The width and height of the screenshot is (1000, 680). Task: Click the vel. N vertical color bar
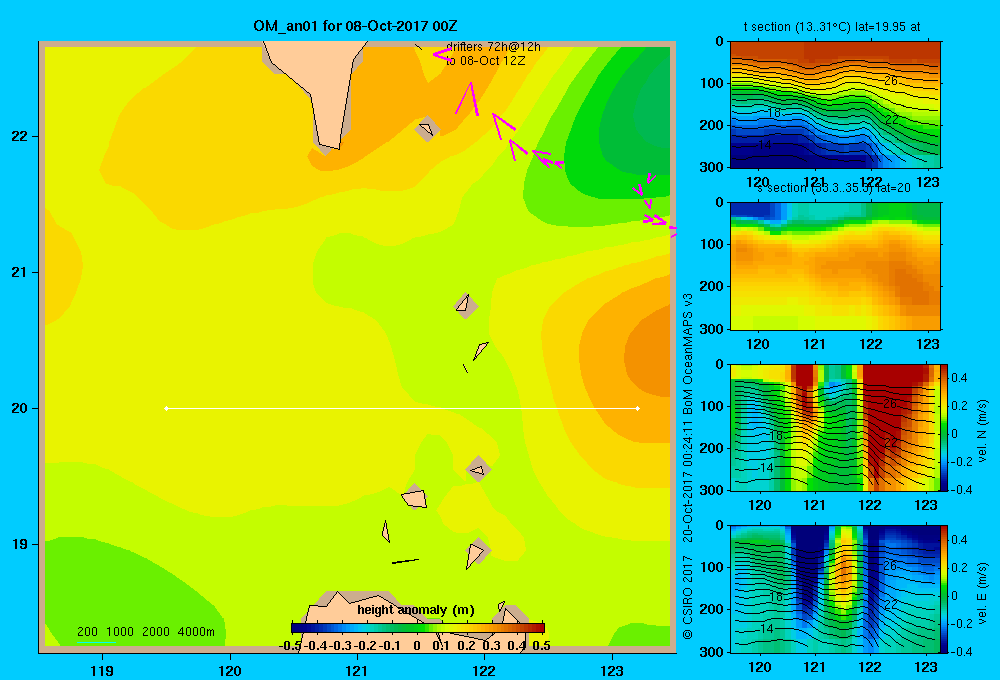[945, 427]
